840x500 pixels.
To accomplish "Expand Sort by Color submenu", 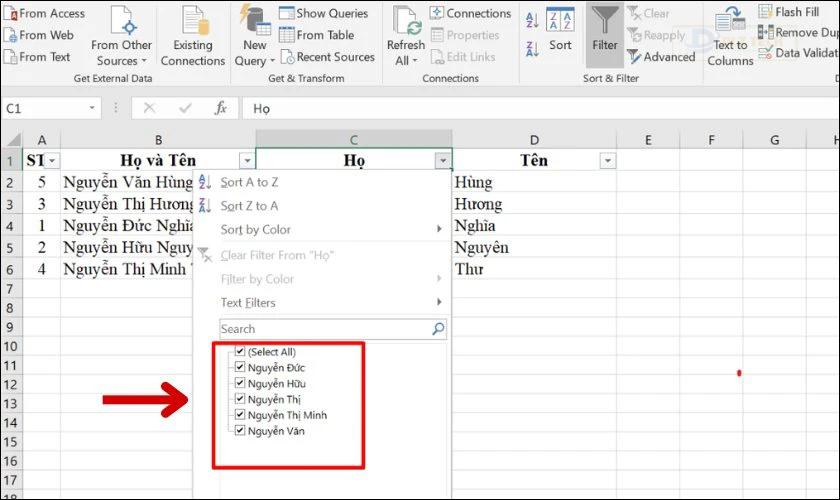I will (321, 229).
